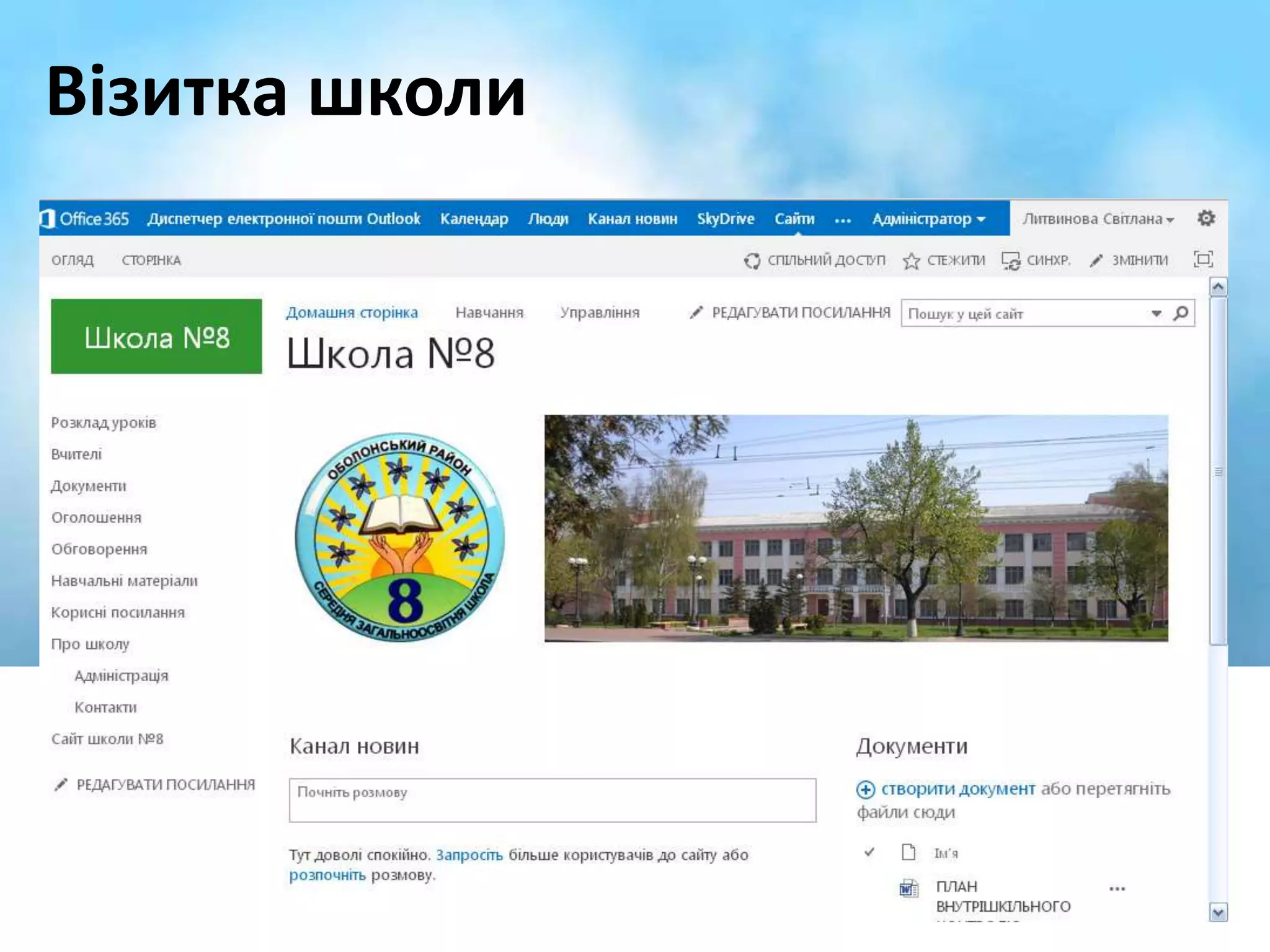This screenshot has height=952, width=1270.
Task: Click the Office 365 logo
Action: (85, 219)
